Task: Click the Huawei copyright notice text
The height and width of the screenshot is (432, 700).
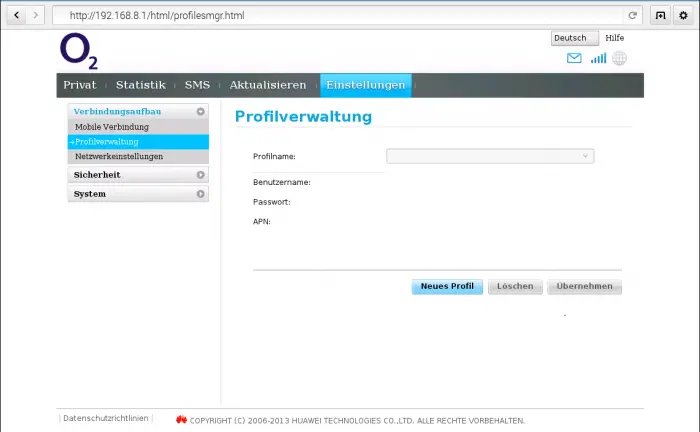Action: (x=358, y=421)
